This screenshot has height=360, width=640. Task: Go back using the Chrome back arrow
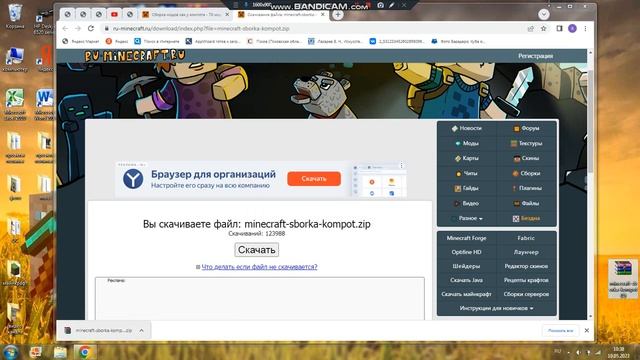click(65, 29)
